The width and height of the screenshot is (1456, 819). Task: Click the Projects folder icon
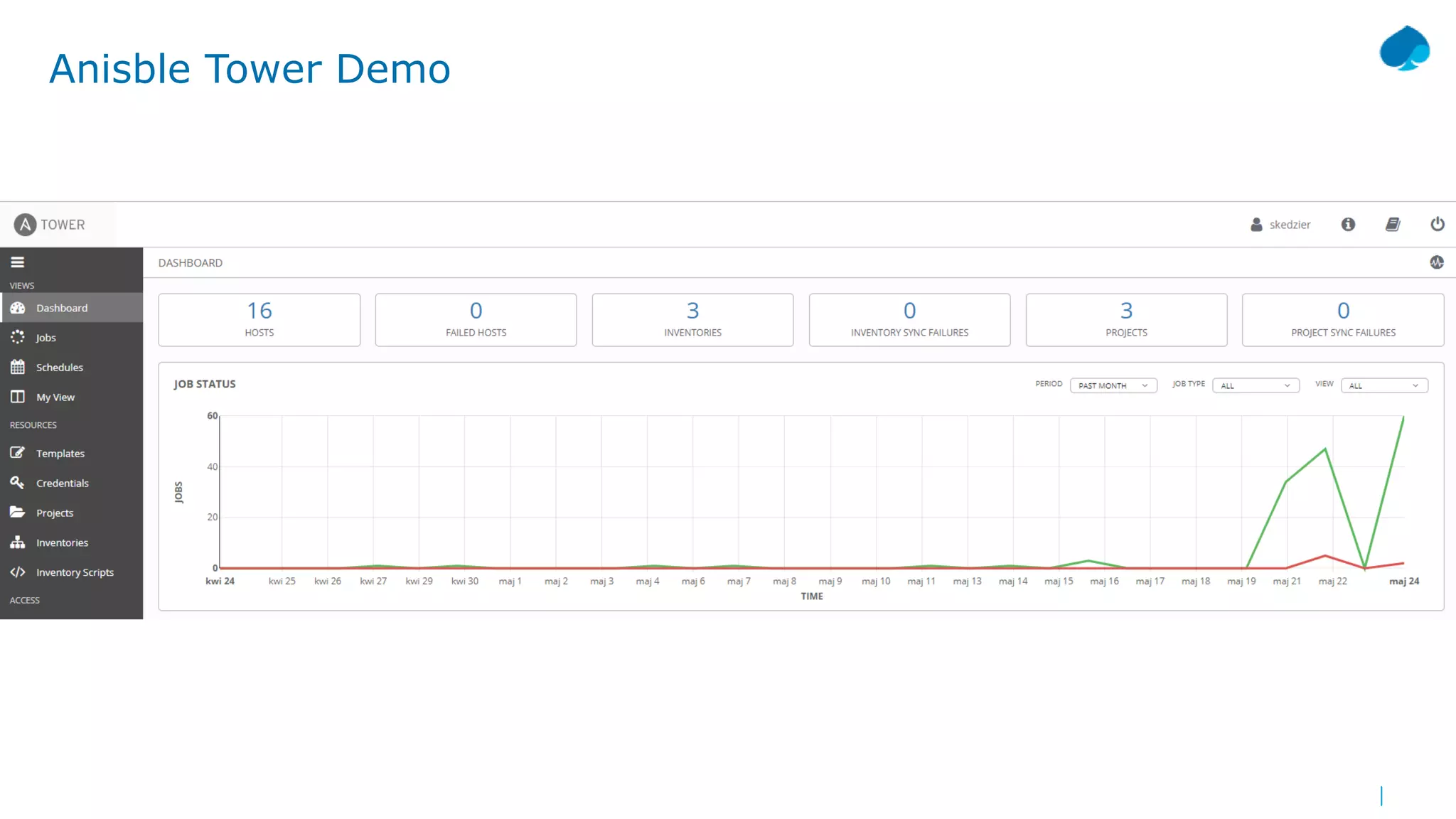click(x=18, y=513)
